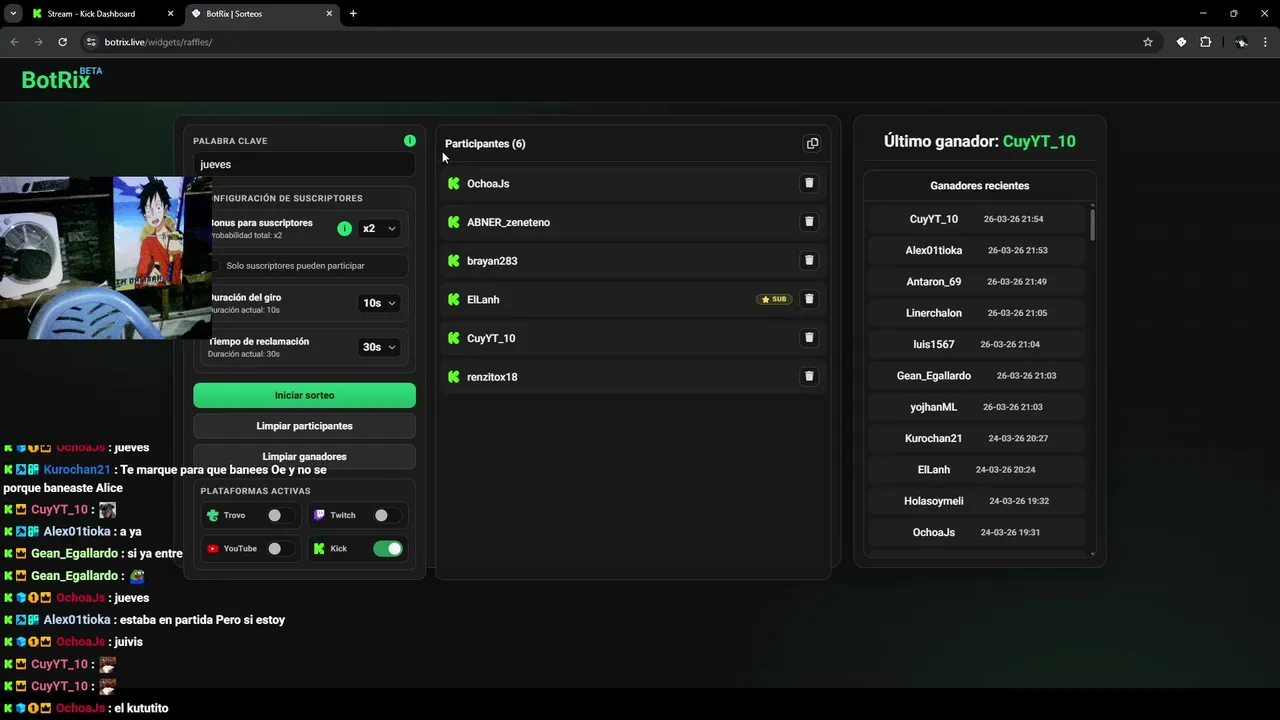Click the webcam overlay thumbnail
This screenshot has height=720, width=1280.
point(106,258)
